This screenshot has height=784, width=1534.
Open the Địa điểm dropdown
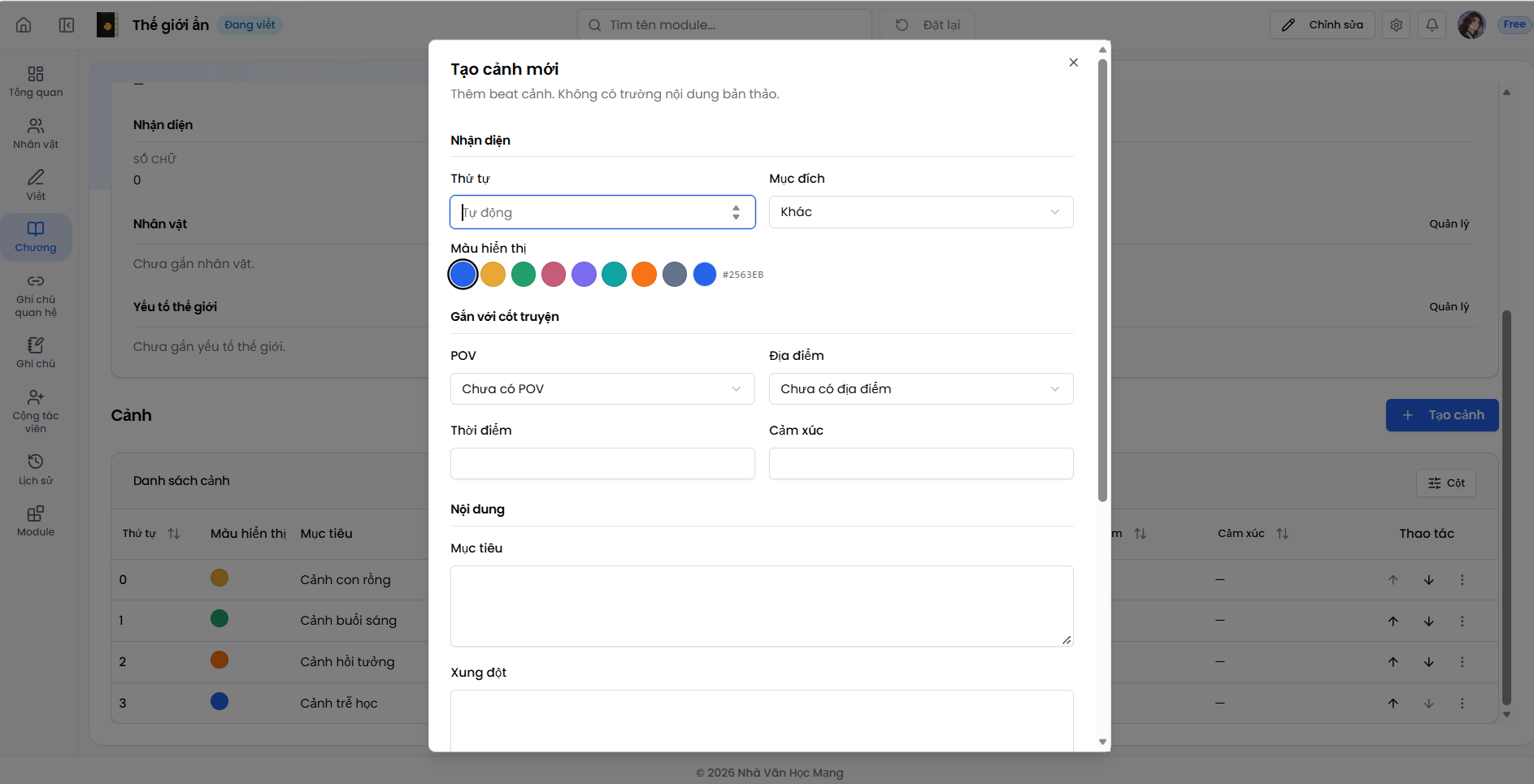pyautogui.click(x=921, y=389)
